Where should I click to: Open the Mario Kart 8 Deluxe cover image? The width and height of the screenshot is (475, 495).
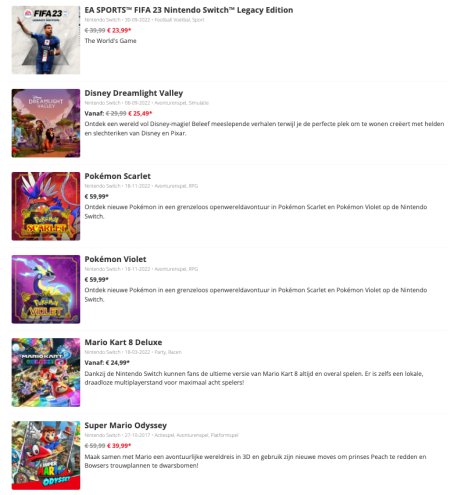46,372
